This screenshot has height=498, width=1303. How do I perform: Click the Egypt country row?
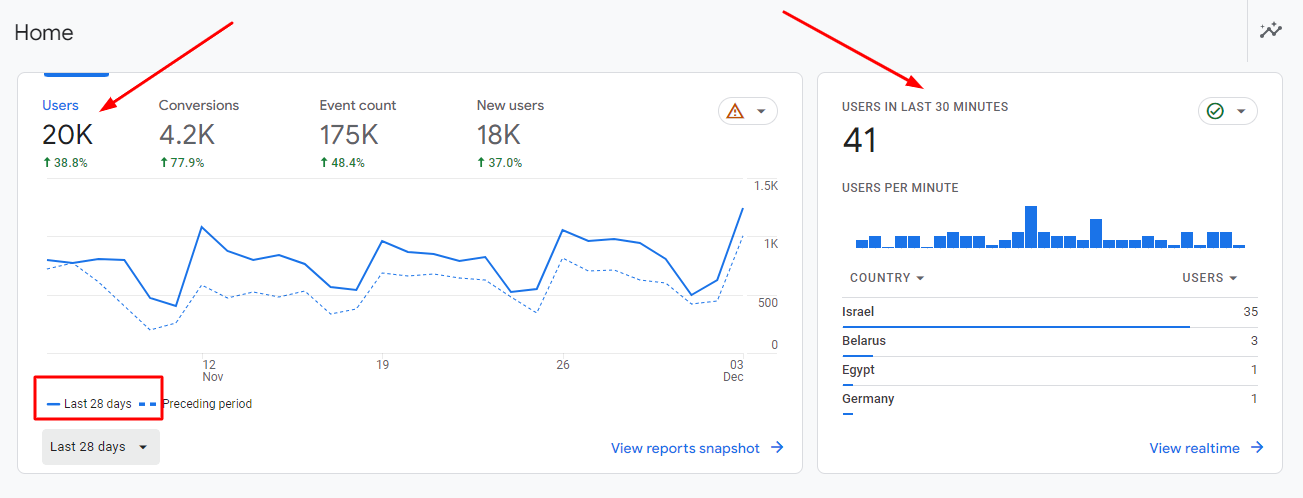[1050, 371]
